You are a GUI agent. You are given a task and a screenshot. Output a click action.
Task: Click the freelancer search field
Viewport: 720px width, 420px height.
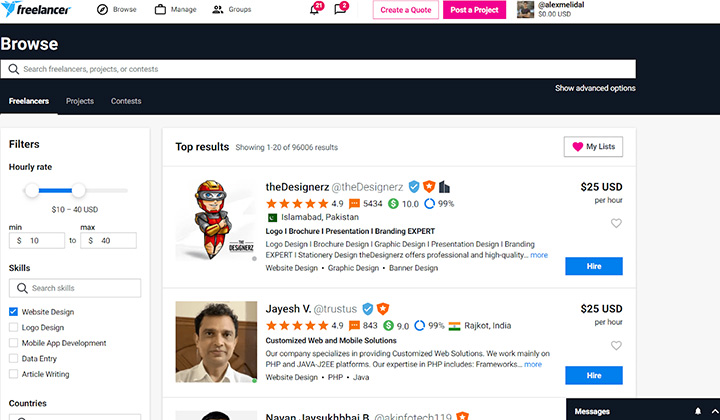pos(318,69)
